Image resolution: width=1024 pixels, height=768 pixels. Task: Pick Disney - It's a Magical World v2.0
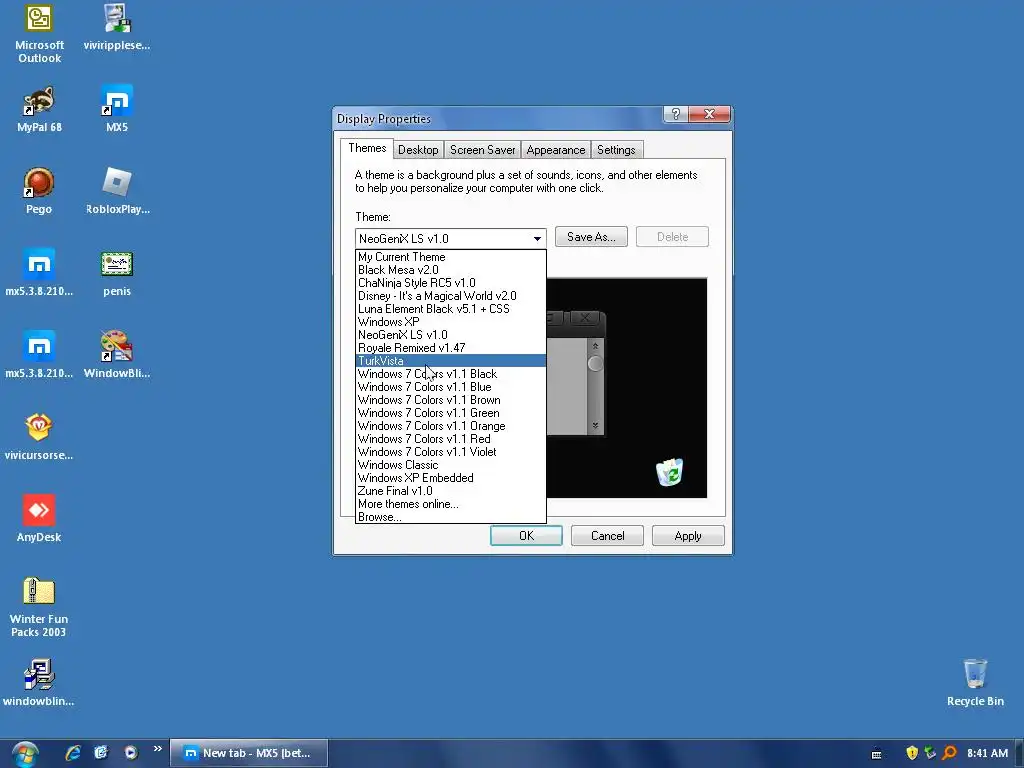pos(451,296)
